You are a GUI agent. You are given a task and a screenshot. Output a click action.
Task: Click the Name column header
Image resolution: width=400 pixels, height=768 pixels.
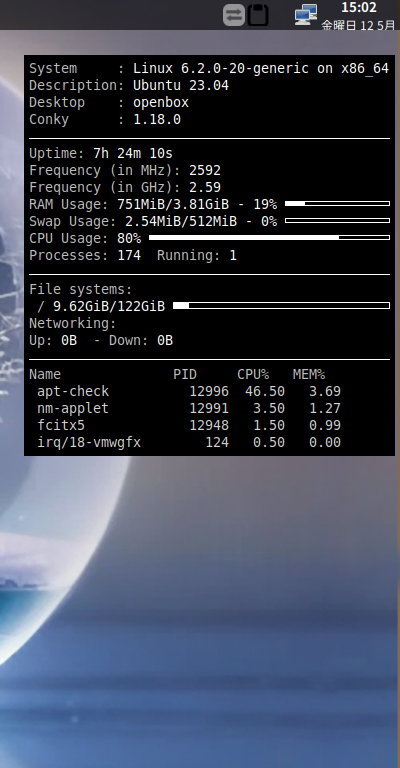(45, 375)
